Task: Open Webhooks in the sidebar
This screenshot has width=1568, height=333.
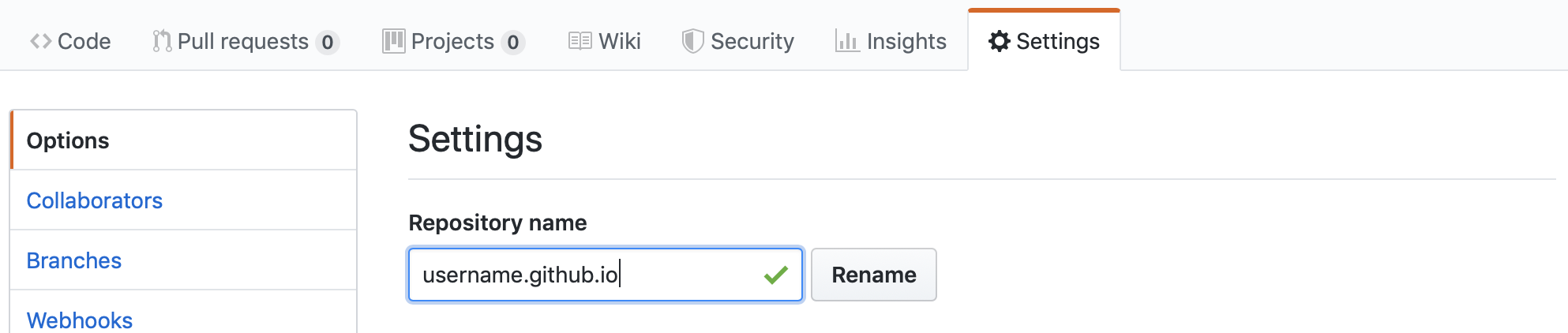Action: pos(80,320)
